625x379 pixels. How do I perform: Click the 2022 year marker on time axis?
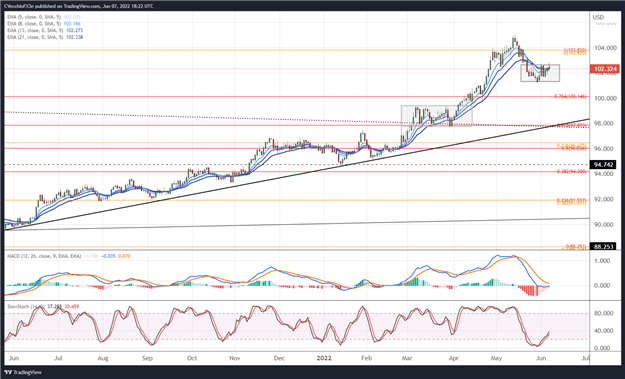[x=323, y=358]
